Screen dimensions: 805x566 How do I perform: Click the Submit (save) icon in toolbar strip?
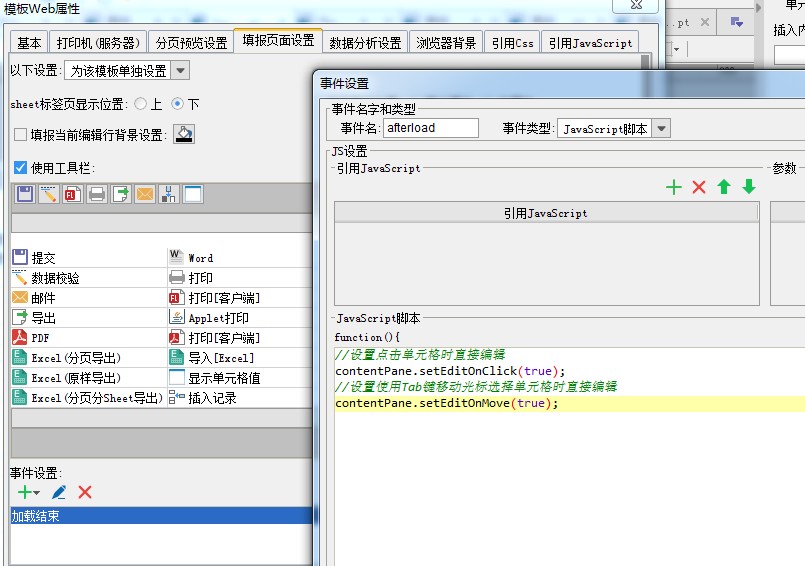coord(25,194)
